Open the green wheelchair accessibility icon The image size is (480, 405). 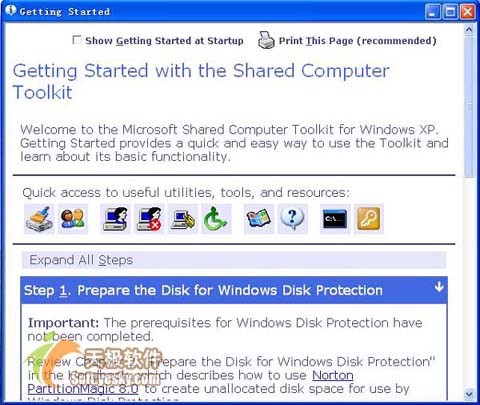pos(216,219)
